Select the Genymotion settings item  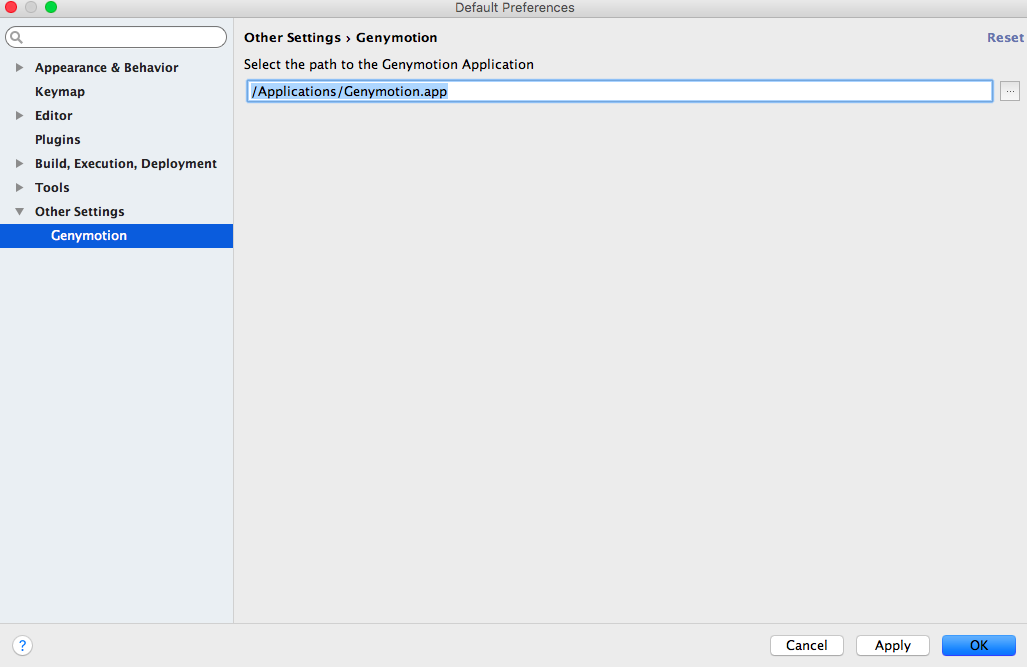(117, 236)
